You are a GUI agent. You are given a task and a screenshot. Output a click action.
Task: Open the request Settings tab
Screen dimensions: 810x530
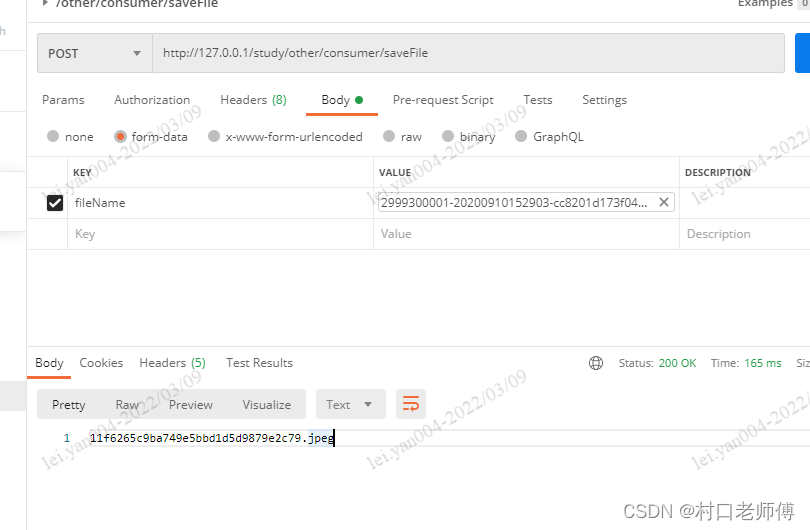[604, 100]
